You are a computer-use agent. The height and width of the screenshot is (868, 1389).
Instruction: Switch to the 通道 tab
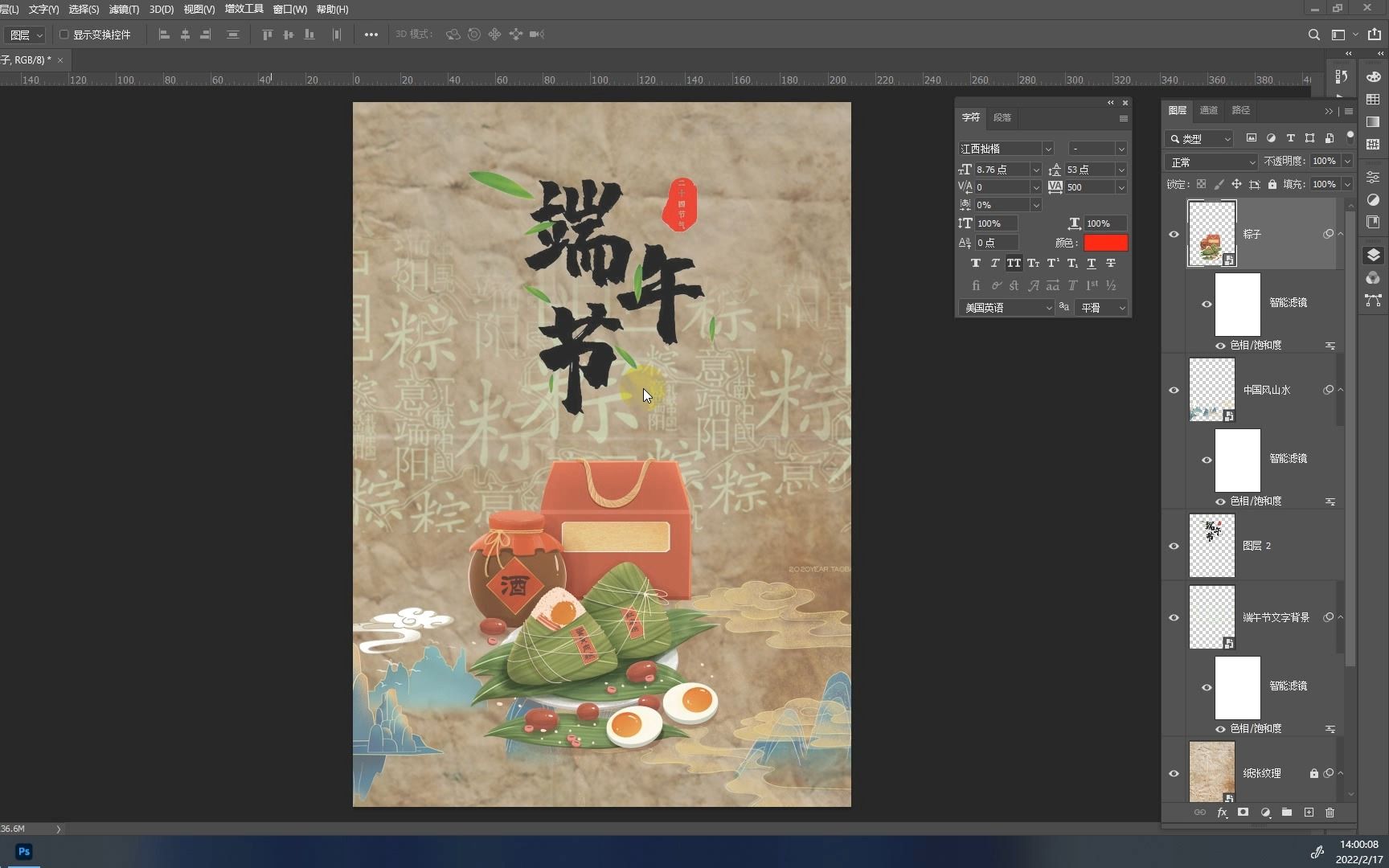coord(1208,110)
